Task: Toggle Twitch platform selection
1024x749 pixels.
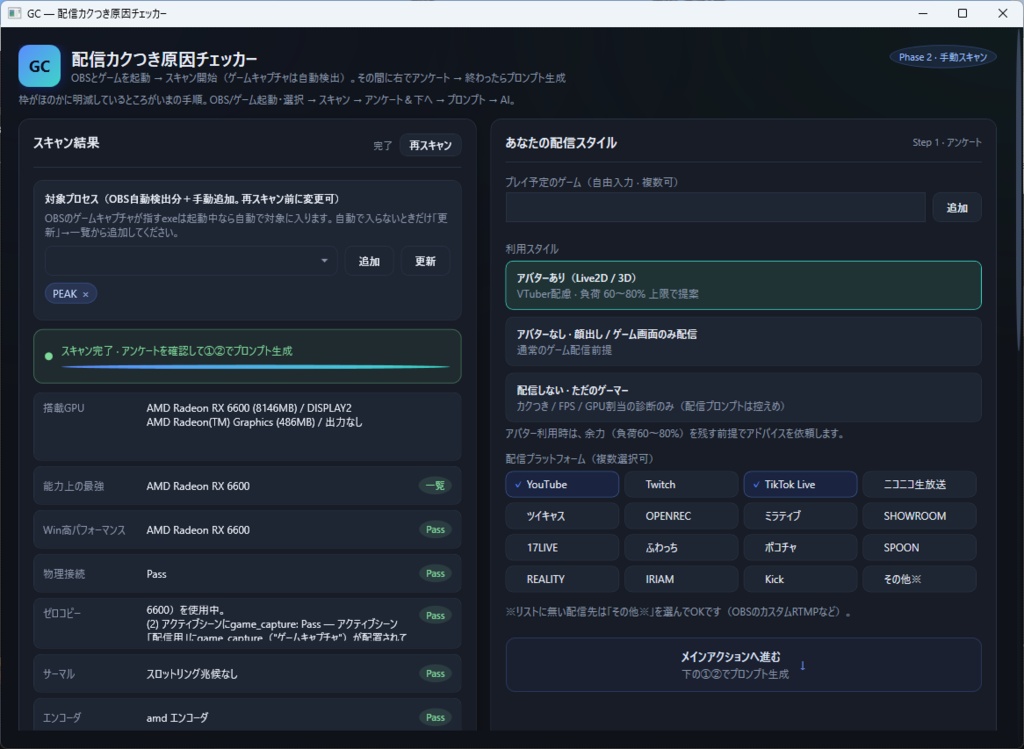Action: 681,485
